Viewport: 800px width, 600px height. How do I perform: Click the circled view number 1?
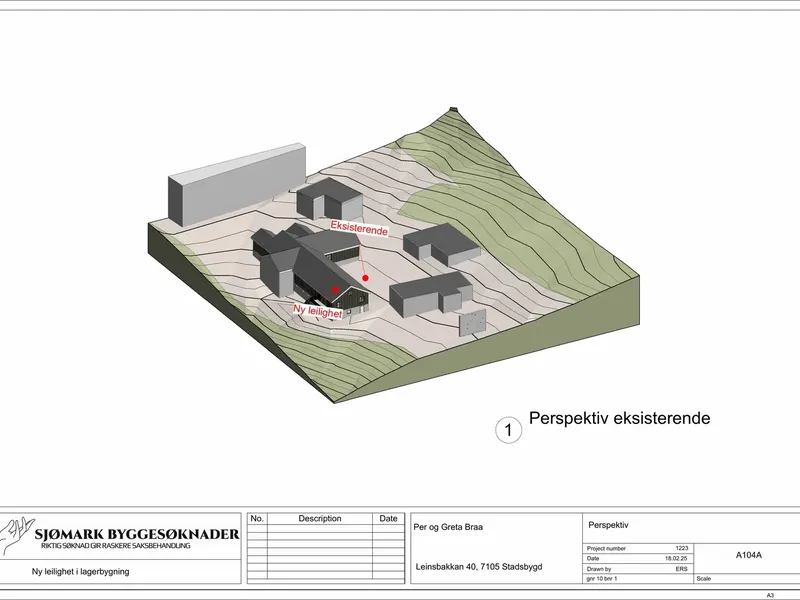[508, 430]
